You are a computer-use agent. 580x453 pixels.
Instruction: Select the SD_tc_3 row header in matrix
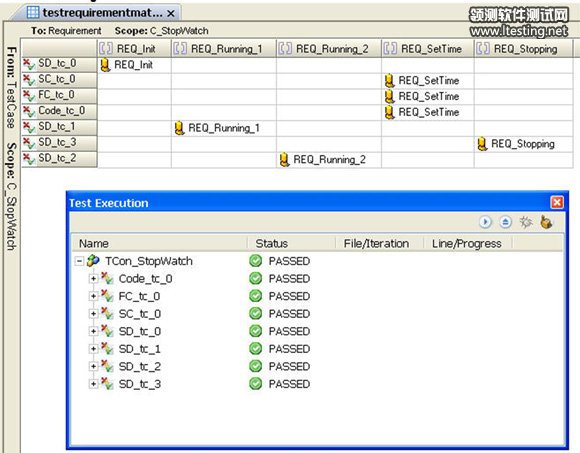point(59,143)
